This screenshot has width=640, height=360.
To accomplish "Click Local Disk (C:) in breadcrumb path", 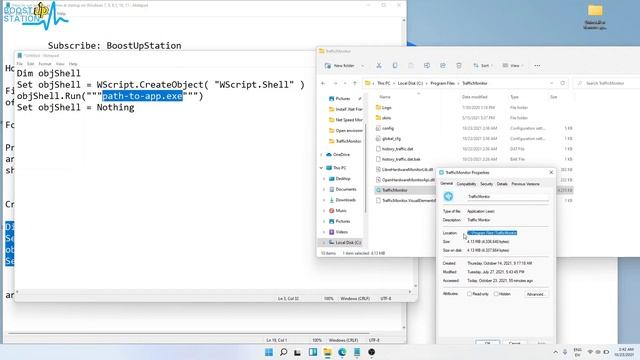I will pyautogui.click(x=410, y=83).
